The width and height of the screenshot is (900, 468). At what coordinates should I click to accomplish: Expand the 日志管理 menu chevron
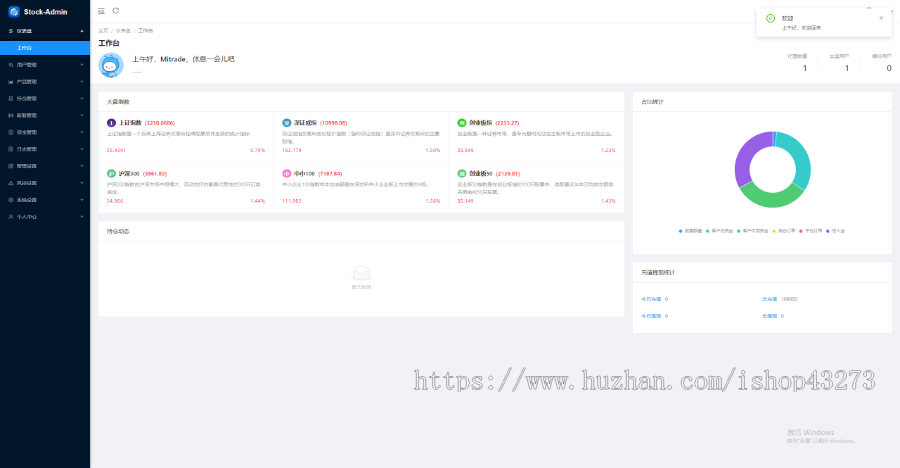point(82,149)
